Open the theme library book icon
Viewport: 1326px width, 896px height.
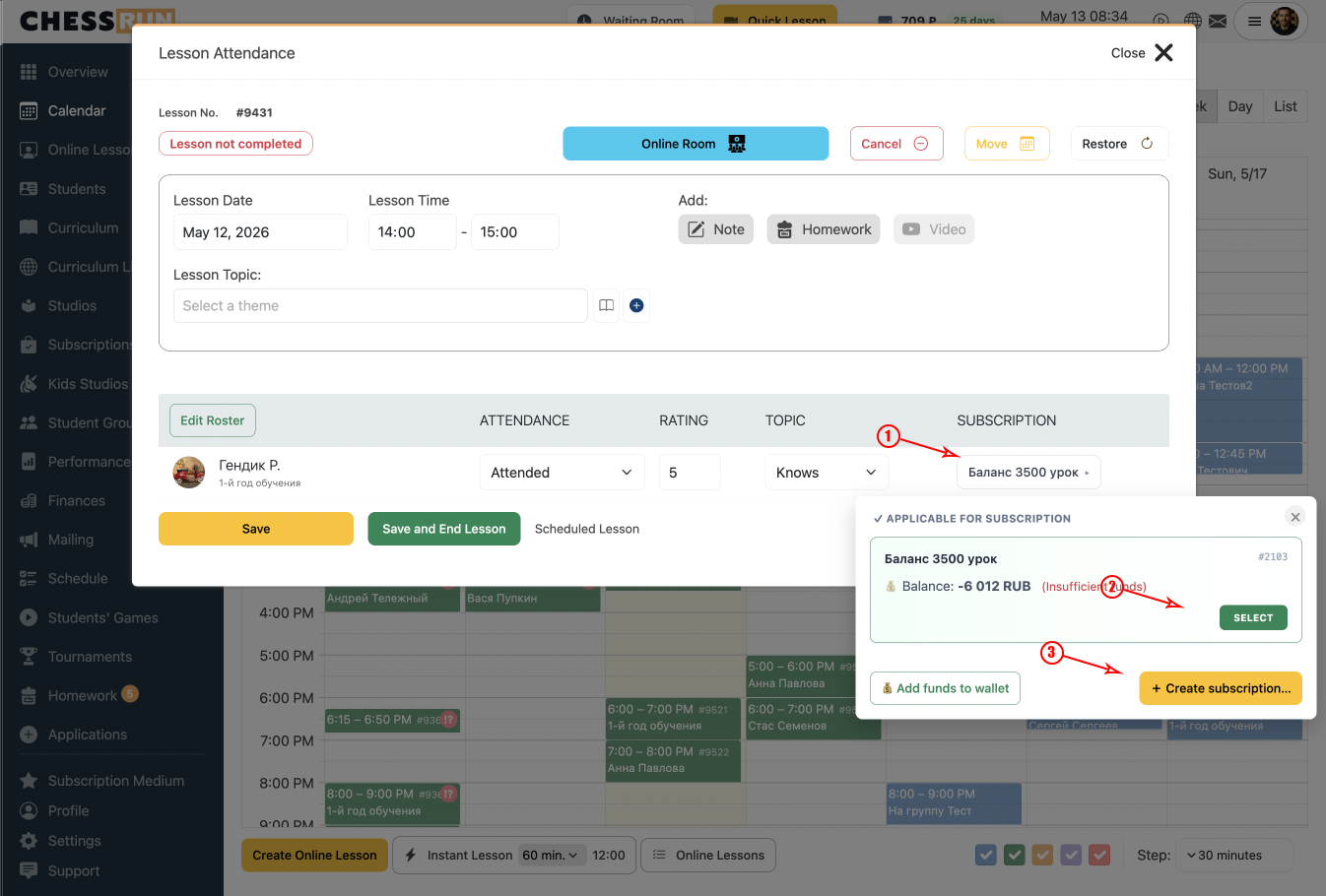click(607, 305)
